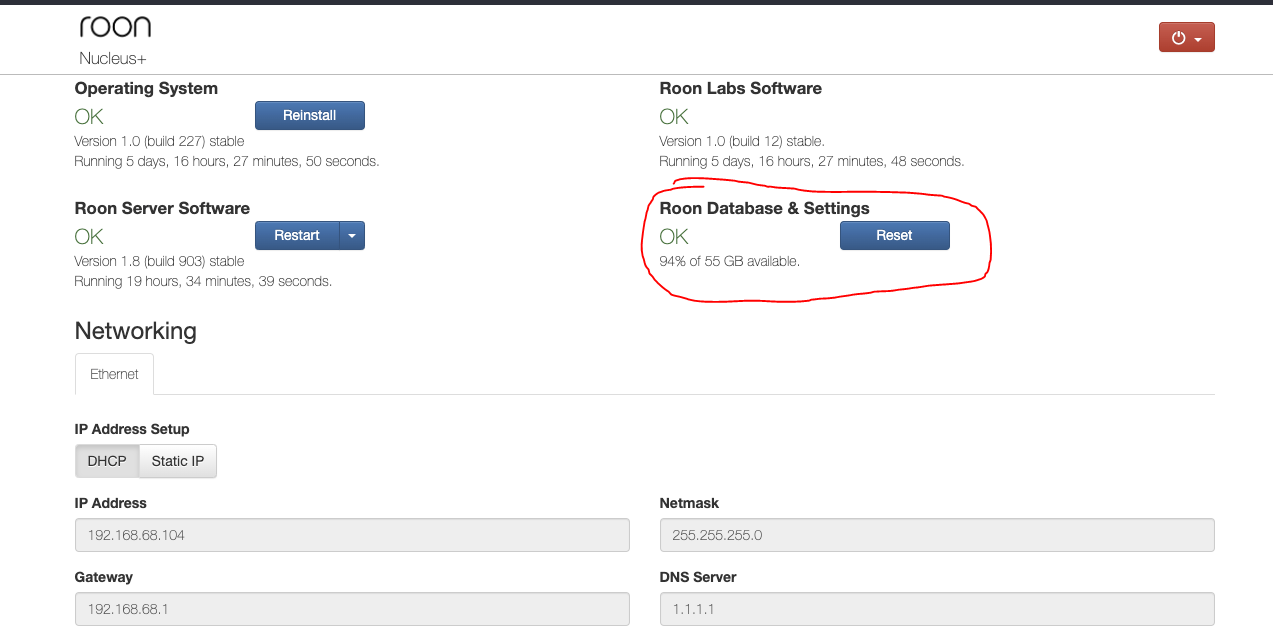Click the Roon Database OK status
Image resolution: width=1273 pixels, height=640 pixels.
pyautogui.click(x=673, y=236)
